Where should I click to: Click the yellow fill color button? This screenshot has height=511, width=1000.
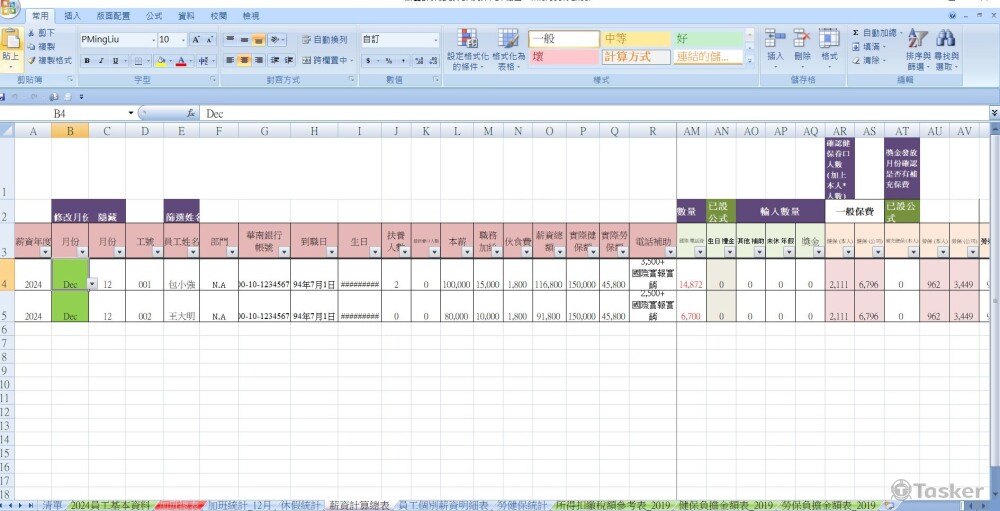click(161, 61)
